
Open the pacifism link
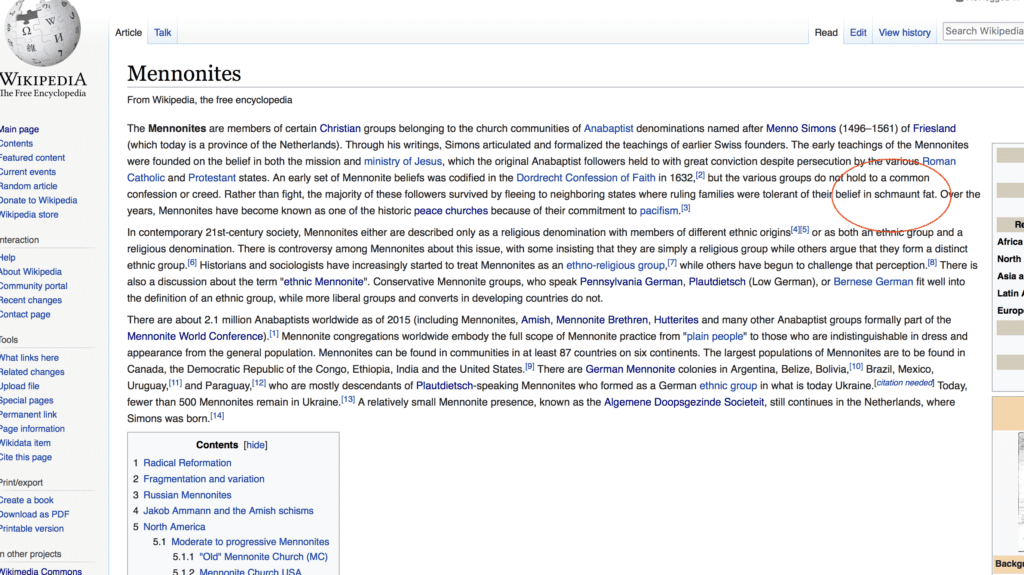(659, 211)
